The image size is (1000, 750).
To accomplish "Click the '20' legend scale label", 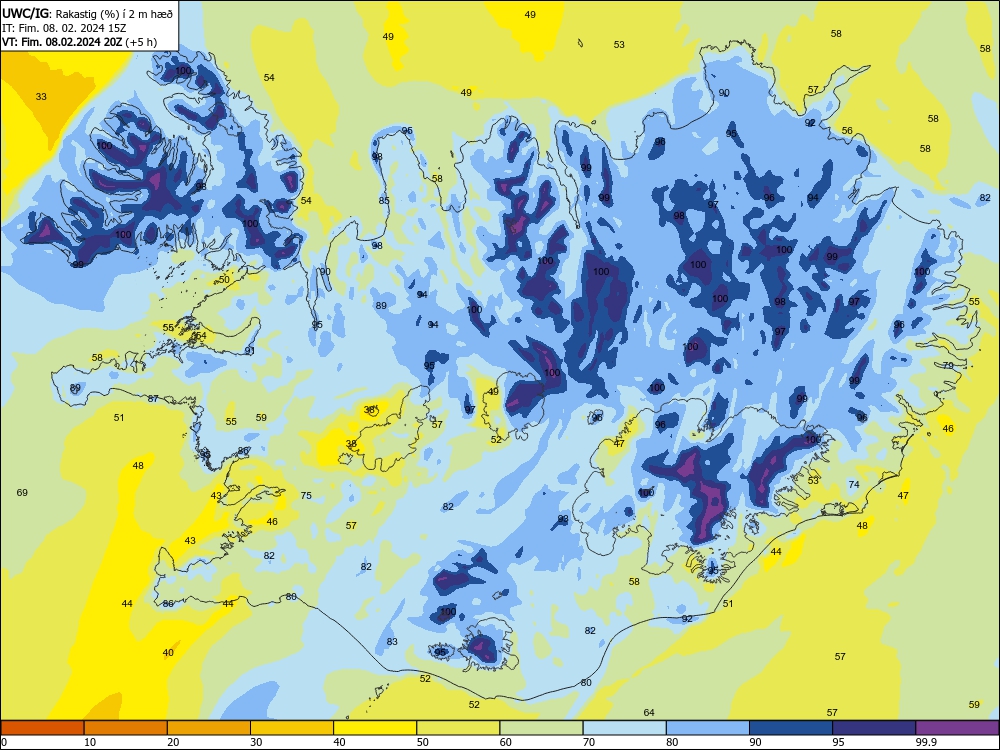I will [173, 742].
